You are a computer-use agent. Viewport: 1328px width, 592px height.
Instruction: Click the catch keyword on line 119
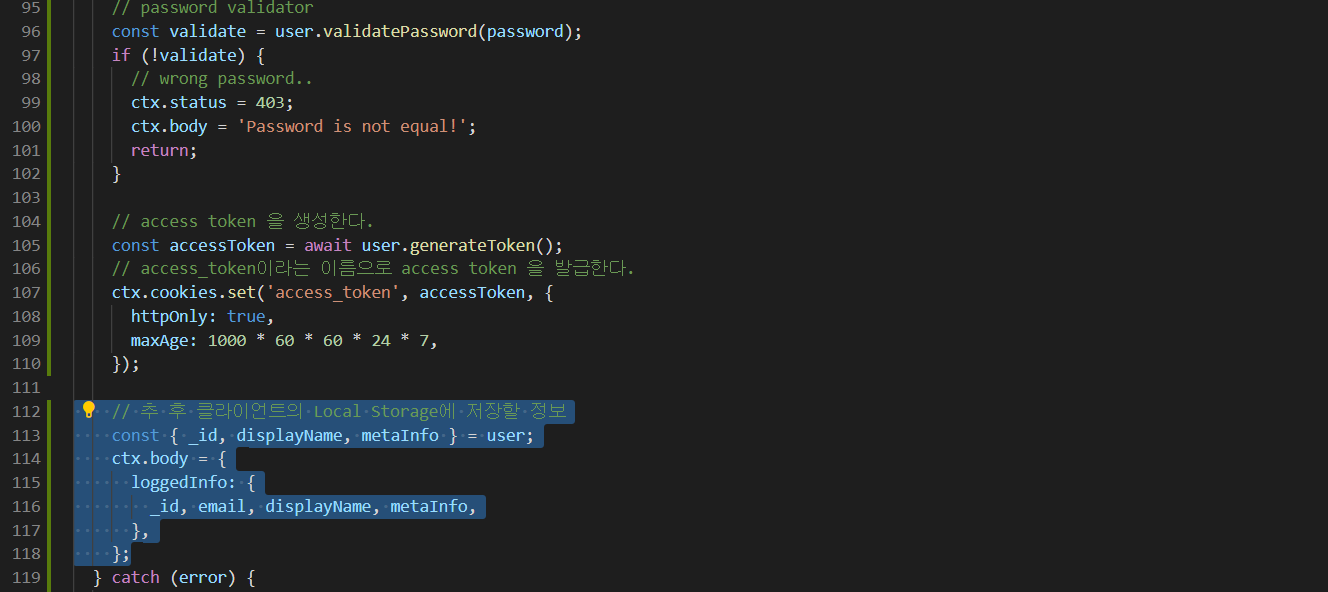pos(135,577)
